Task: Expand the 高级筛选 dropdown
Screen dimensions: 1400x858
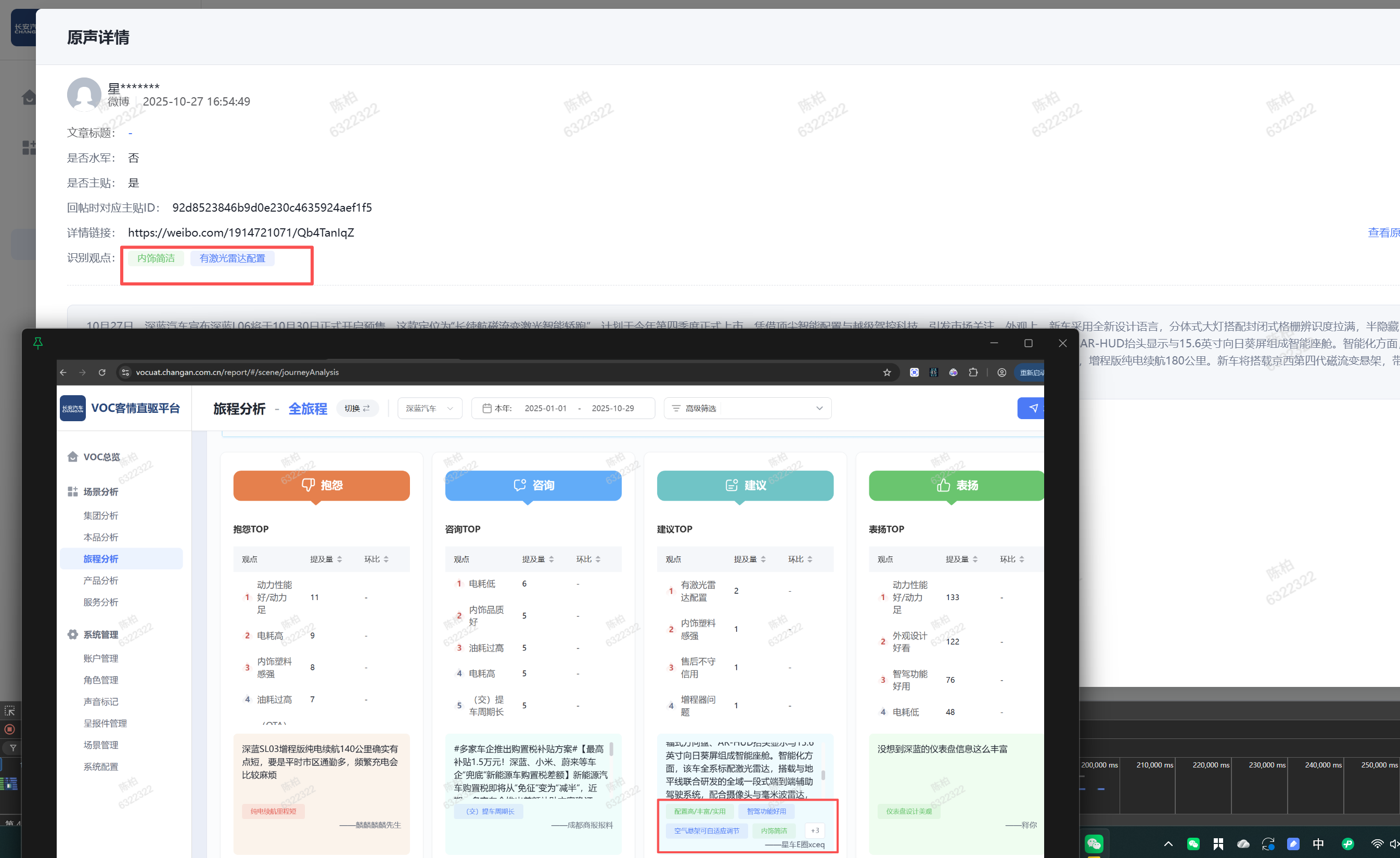Action: [819, 408]
